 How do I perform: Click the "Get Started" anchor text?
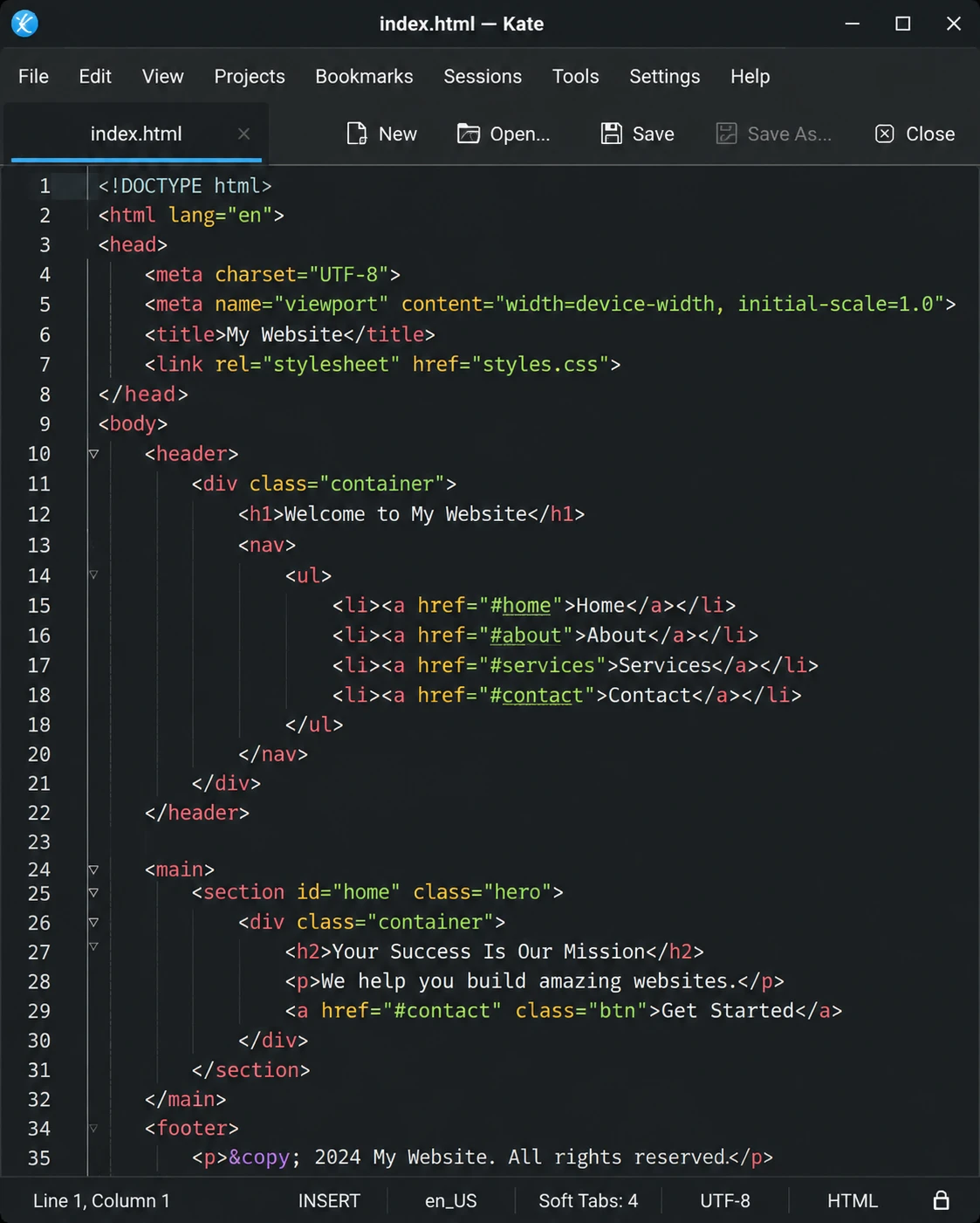(728, 1010)
